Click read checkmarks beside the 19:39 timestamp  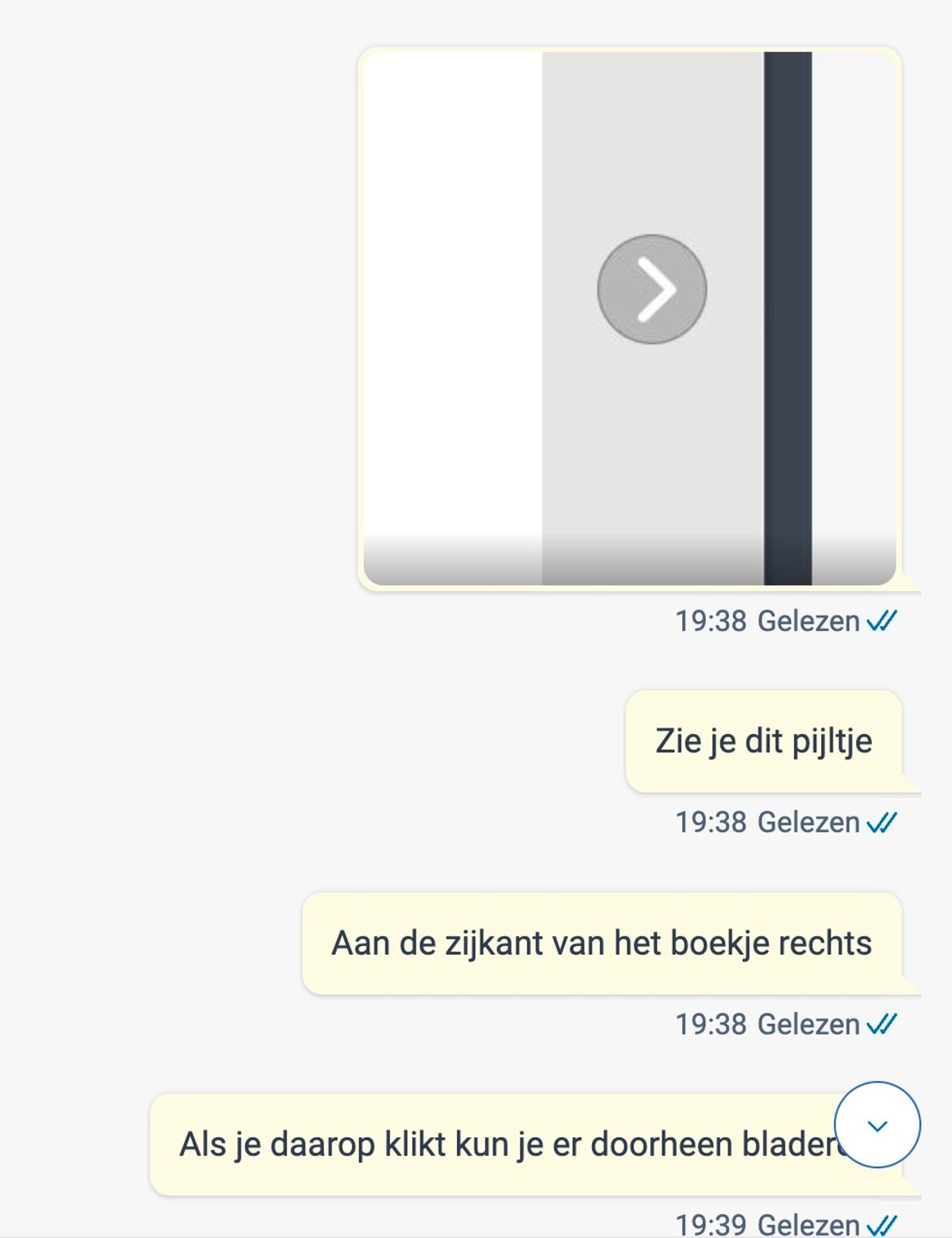point(882,1225)
